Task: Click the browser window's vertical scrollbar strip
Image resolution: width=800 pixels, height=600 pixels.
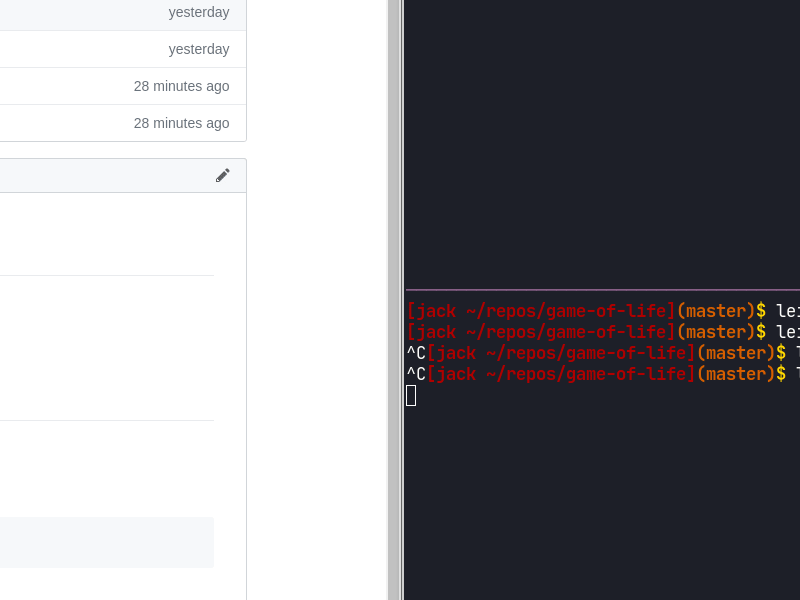Action: 393,300
